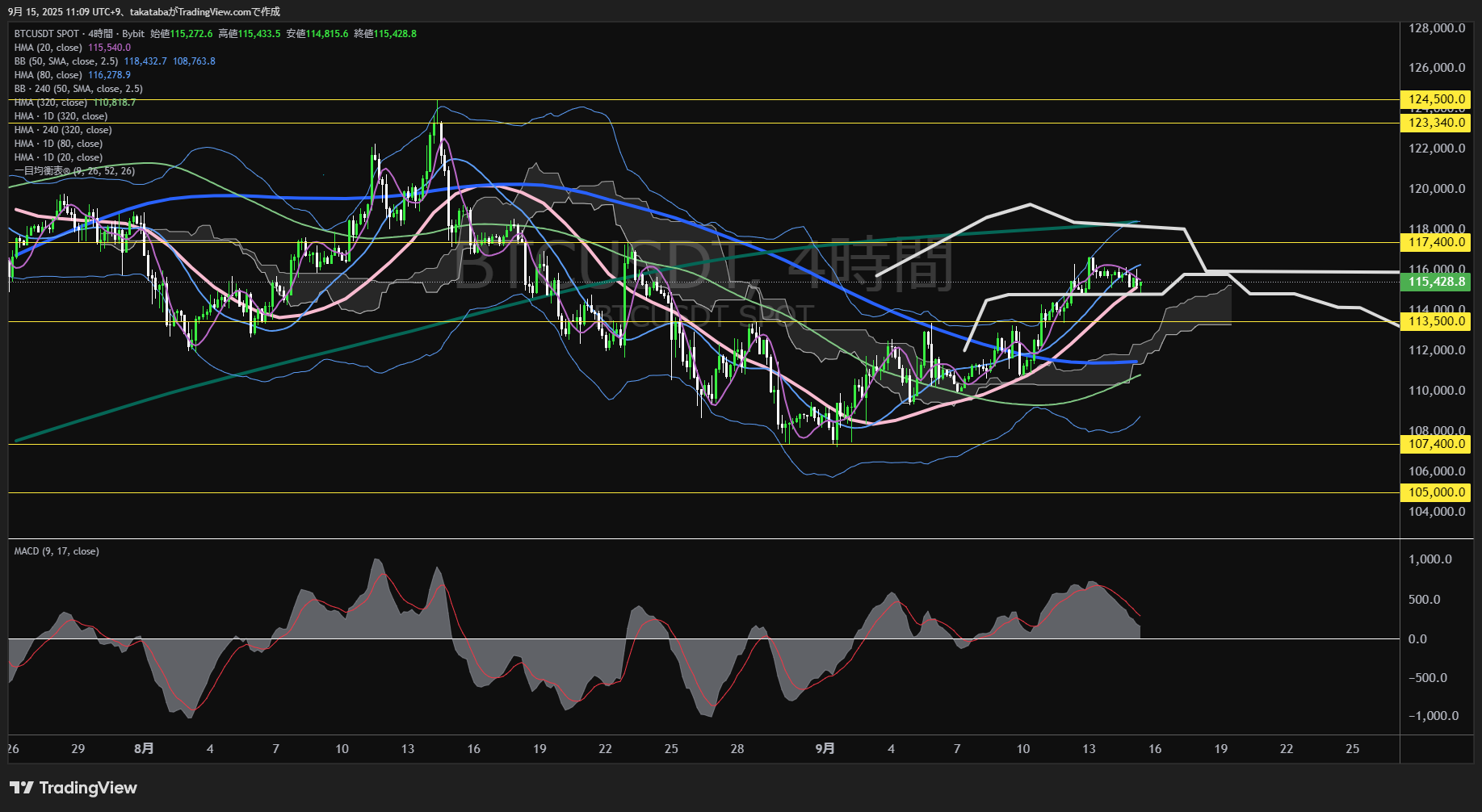Screen dimensions: 1482x812
Task: Click the green 115,428.8 current price label
Action: (1436, 282)
